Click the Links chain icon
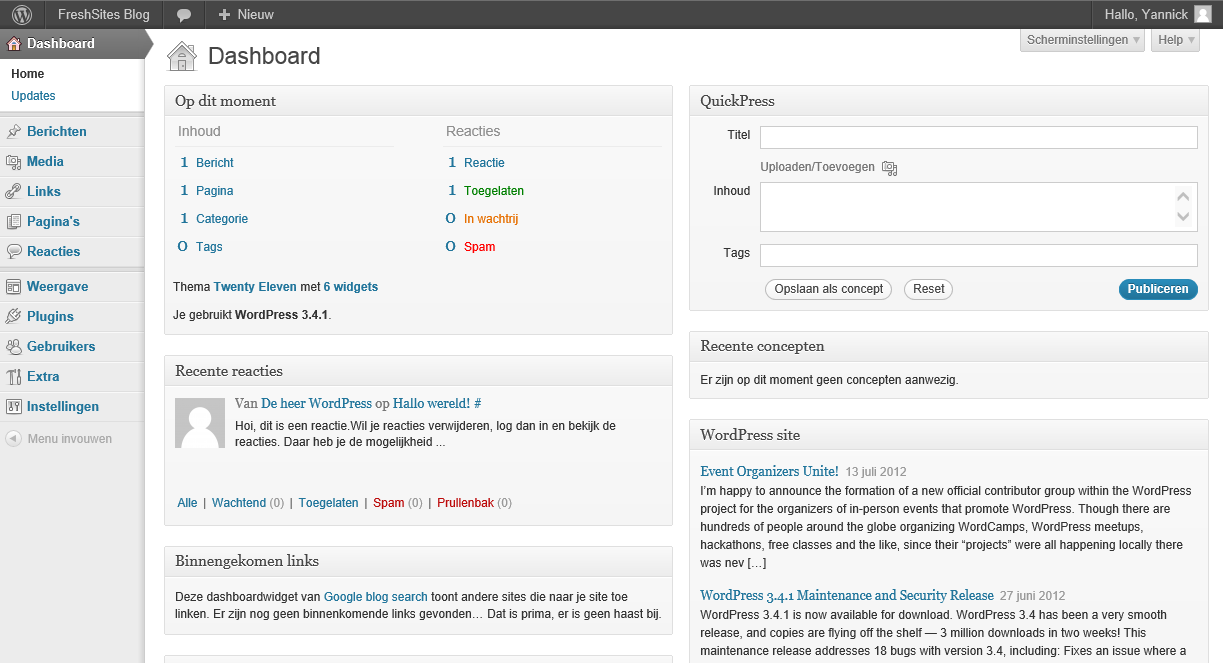Image resolution: width=1223 pixels, height=663 pixels. tap(14, 192)
